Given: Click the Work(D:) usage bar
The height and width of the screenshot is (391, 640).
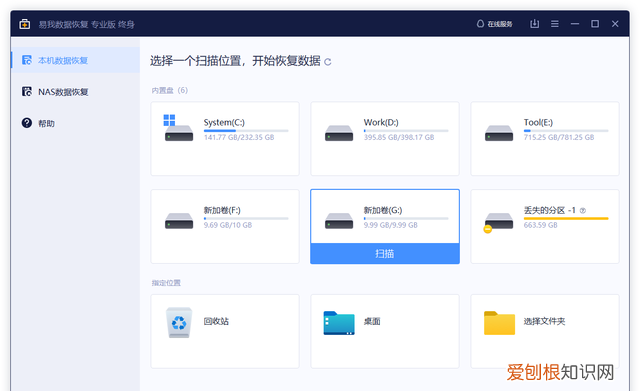Looking at the screenshot, I should pos(406,131).
